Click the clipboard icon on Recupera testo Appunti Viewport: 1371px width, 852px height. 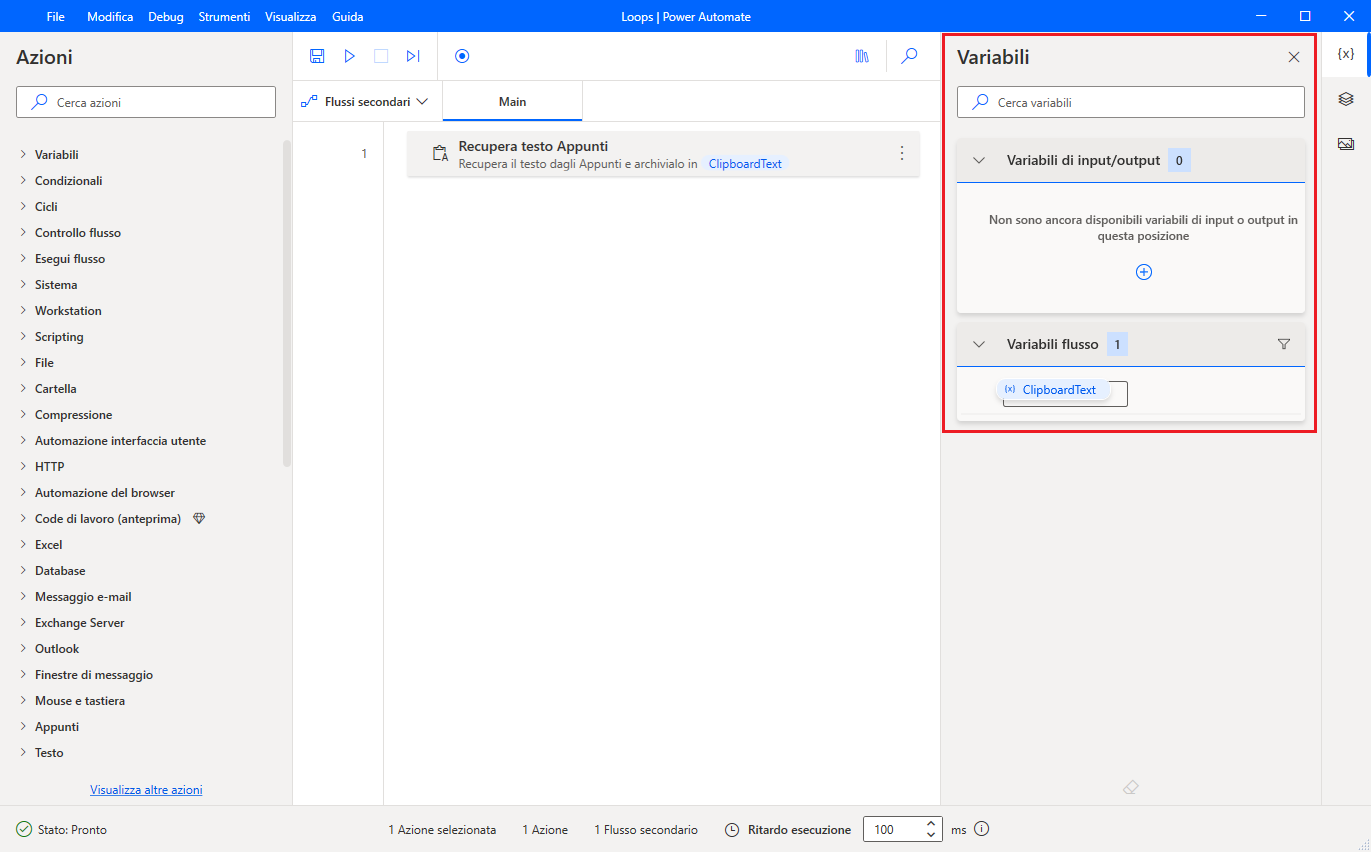coord(439,152)
